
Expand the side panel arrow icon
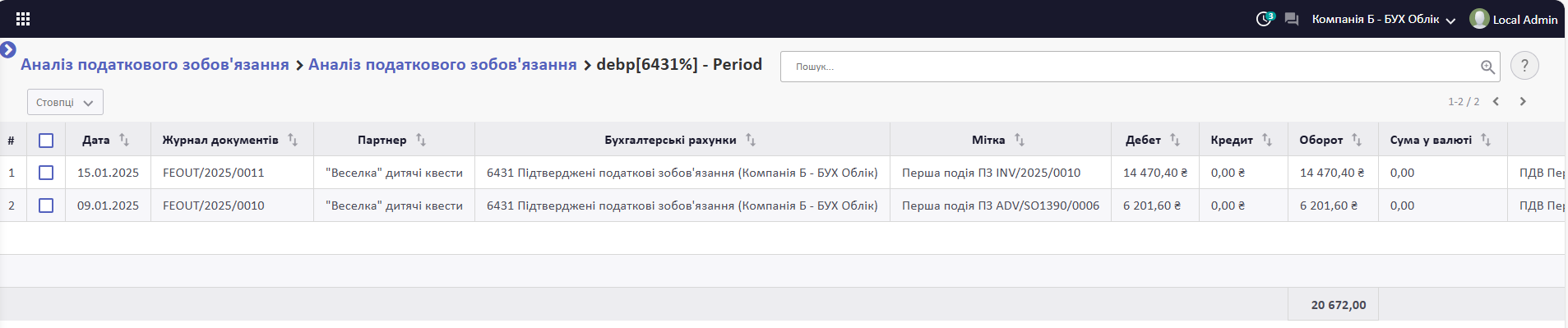click(x=8, y=49)
